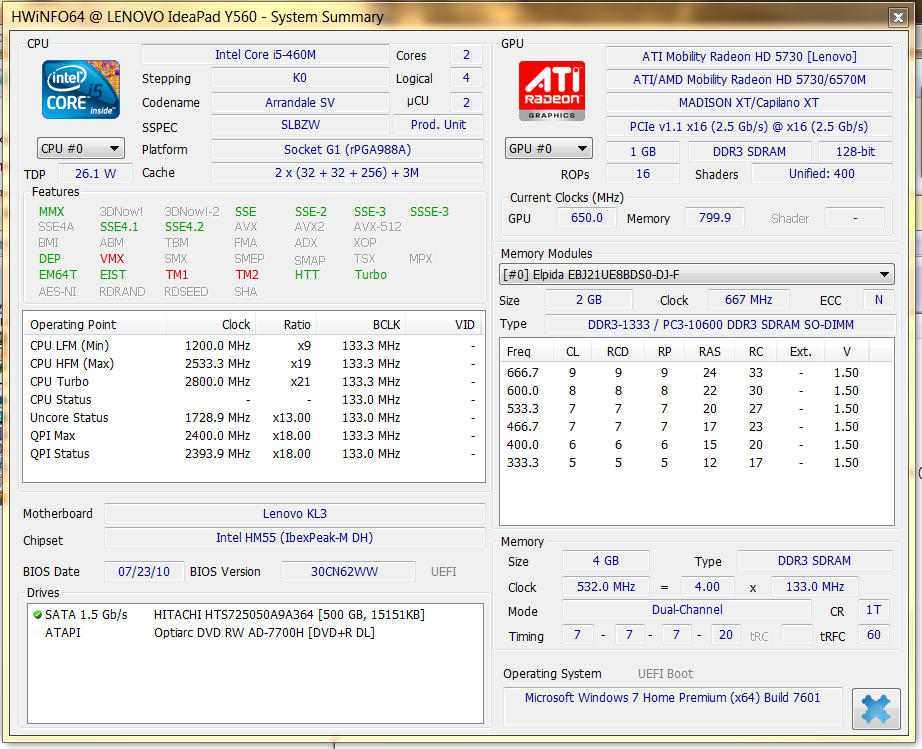Click the tRFC value 60
The width and height of the screenshot is (922, 749).
click(874, 635)
